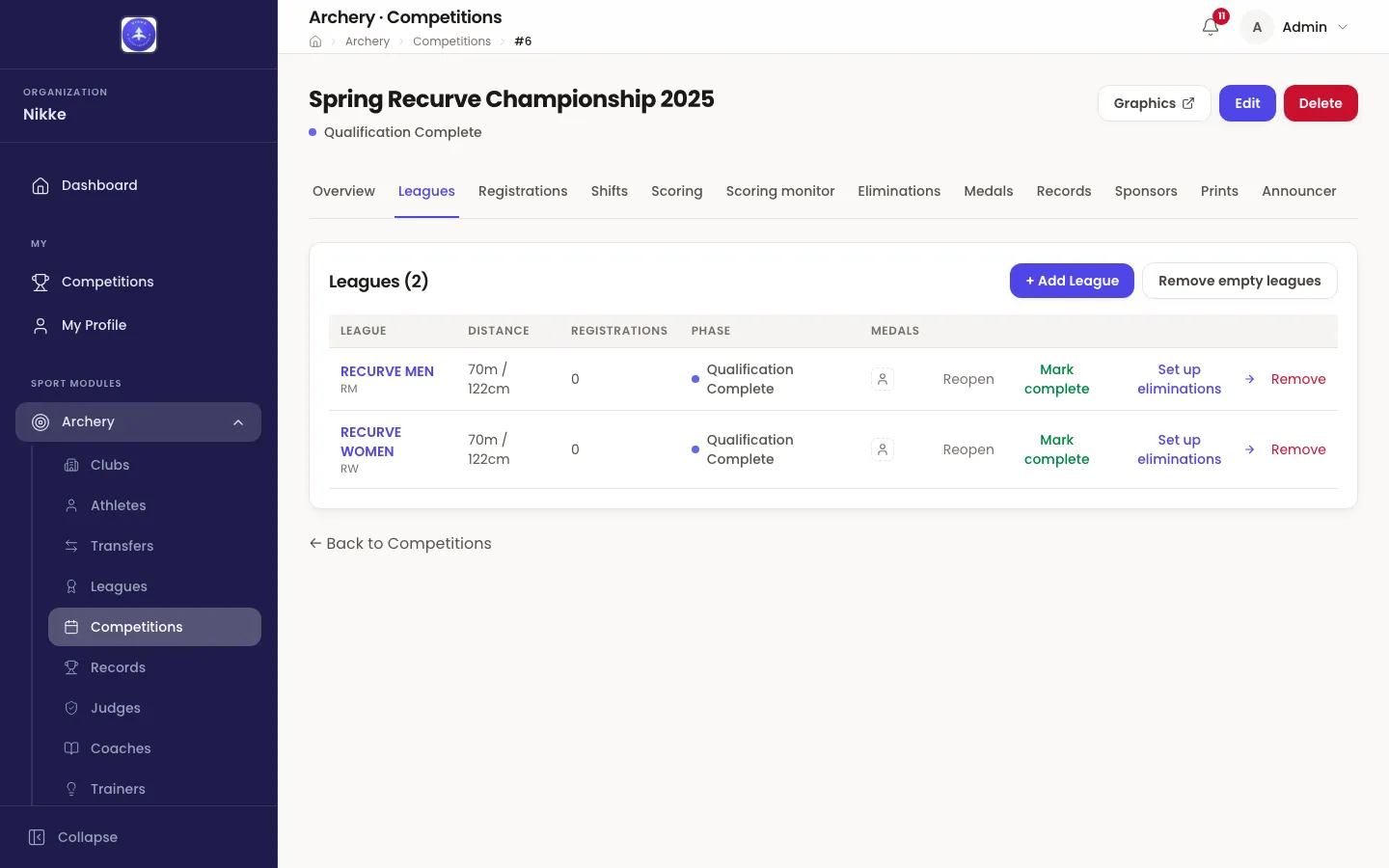Click the Edit competition button
Image resolution: width=1389 pixels, height=868 pixels.
pos(1247,103)
